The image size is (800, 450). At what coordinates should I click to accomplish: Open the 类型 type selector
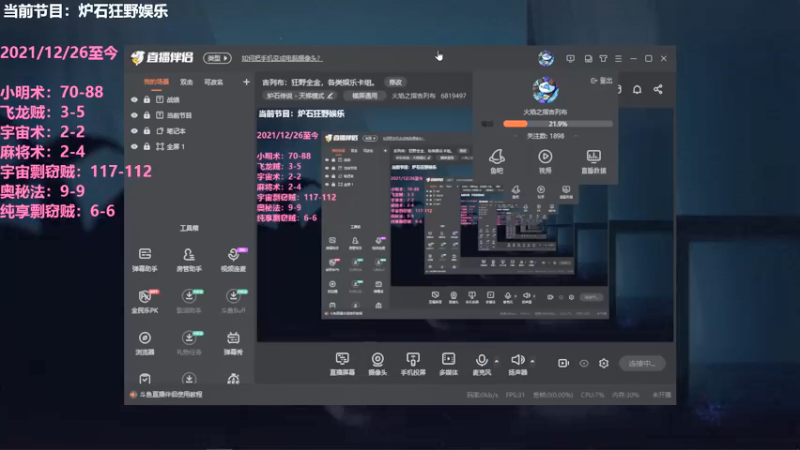217,58
